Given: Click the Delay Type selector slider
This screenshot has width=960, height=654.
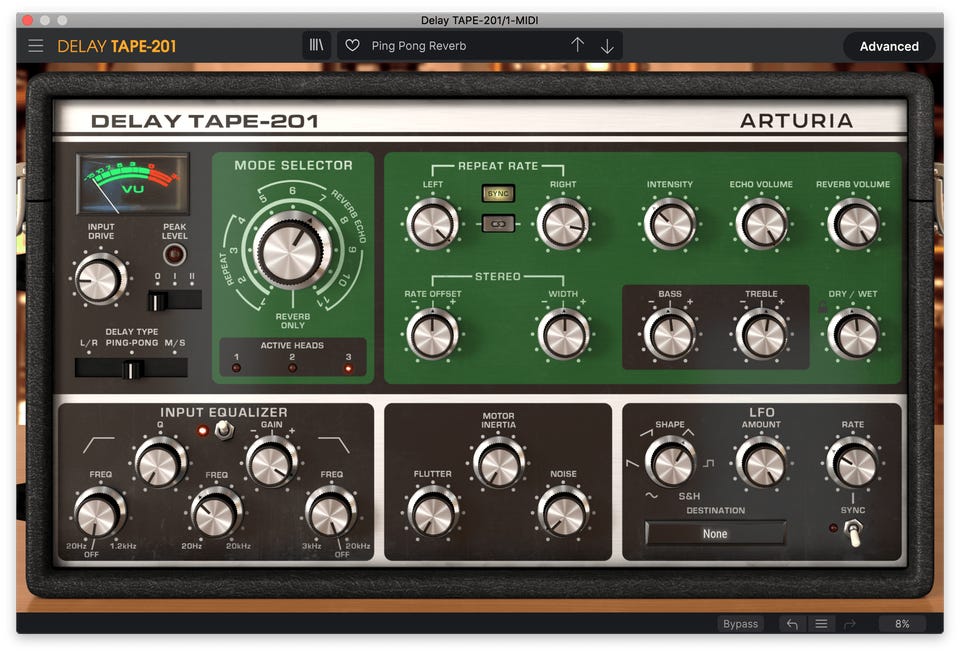Looking at the screenshot, I should (131, 369).
